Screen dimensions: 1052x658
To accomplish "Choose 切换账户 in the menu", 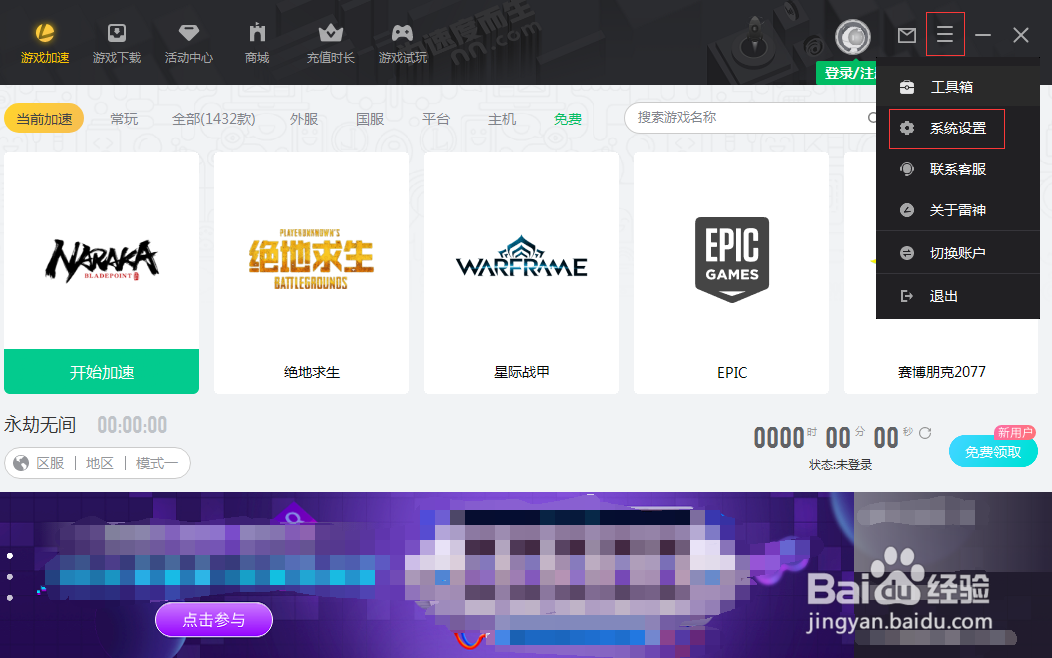I will (x=958, y=253).
